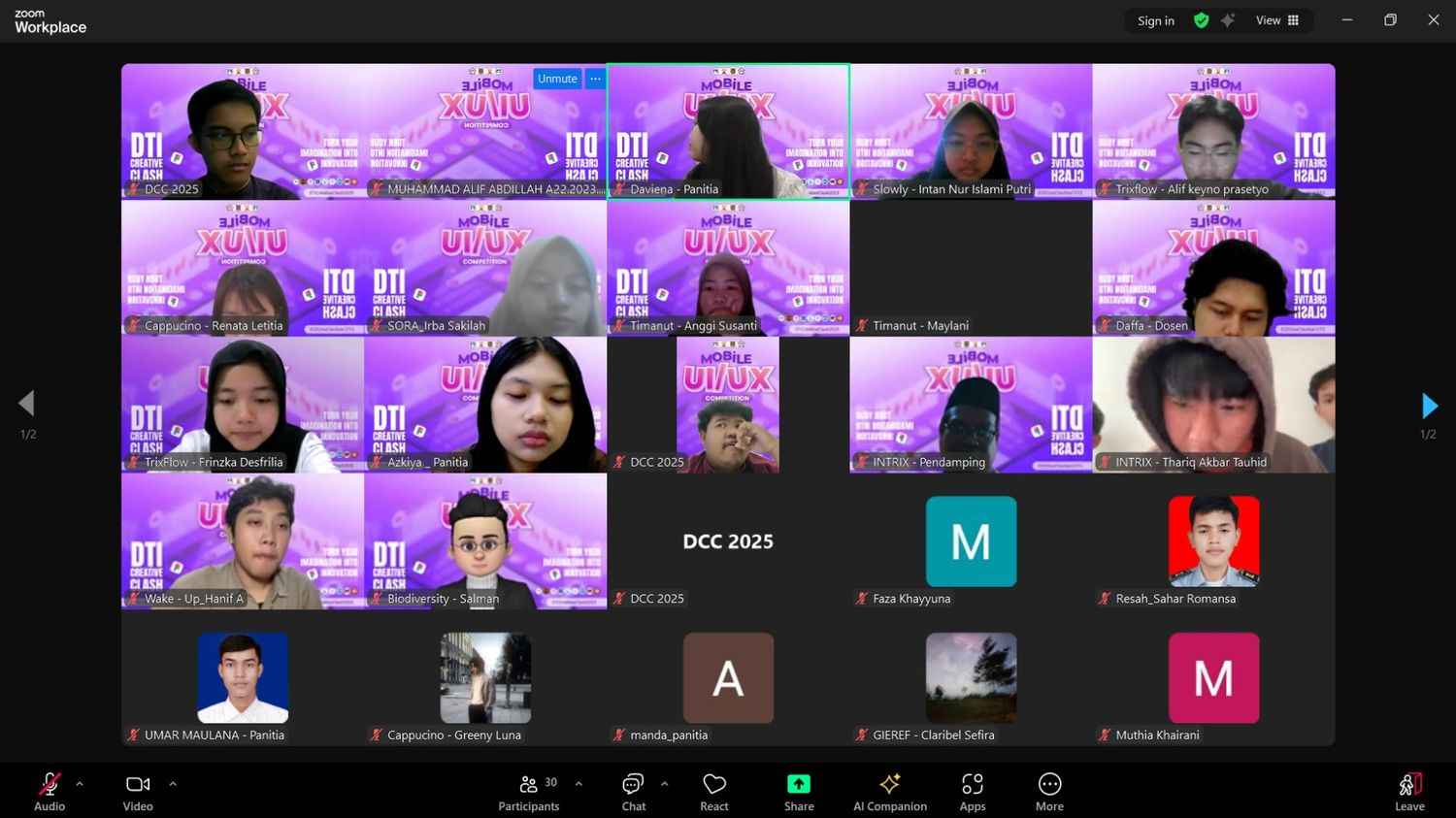The width and height of the screenshot is (1456, 818).
Task: Click the muted mic icon beside Muthia Khairani
Action: pos(1105,736)
